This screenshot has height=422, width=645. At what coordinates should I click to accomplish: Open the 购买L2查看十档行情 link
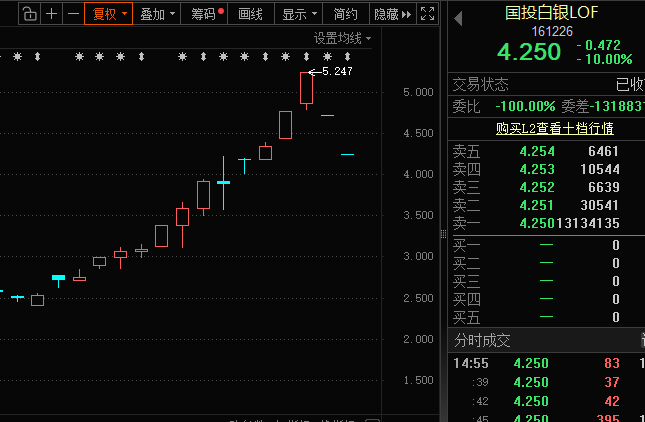click(x=554, y=128)
